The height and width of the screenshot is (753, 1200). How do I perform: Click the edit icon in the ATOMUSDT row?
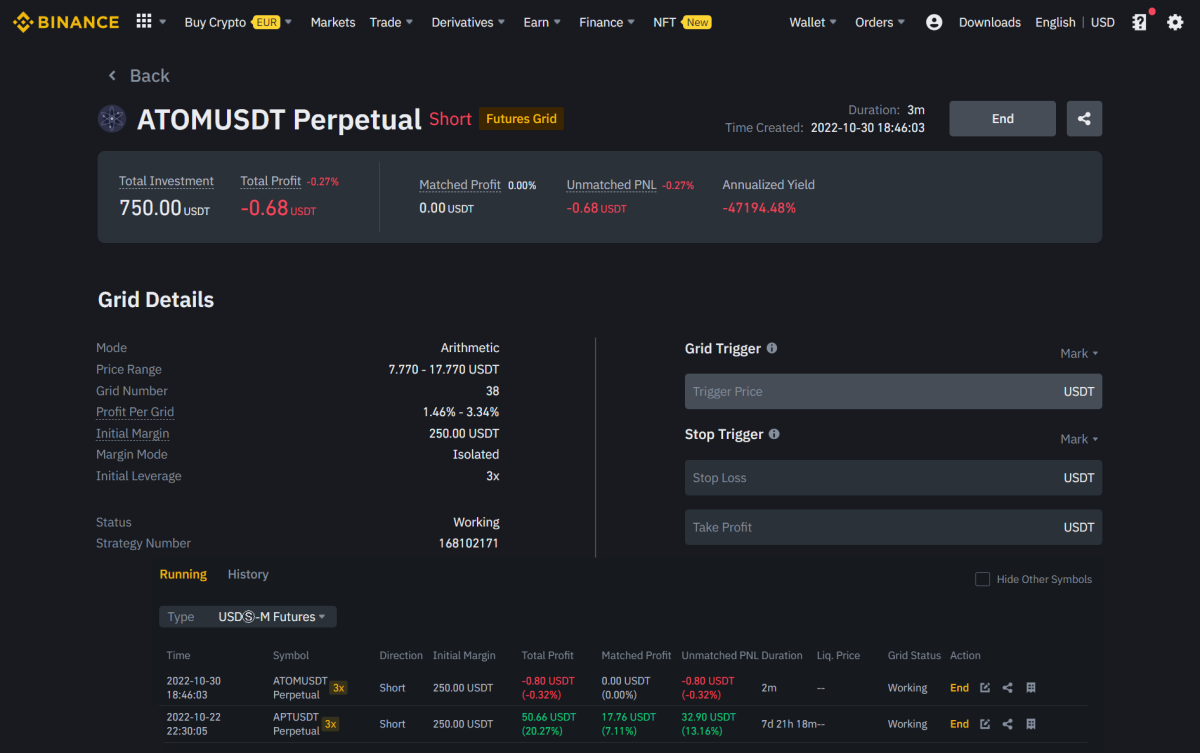[x=985, y=688]
